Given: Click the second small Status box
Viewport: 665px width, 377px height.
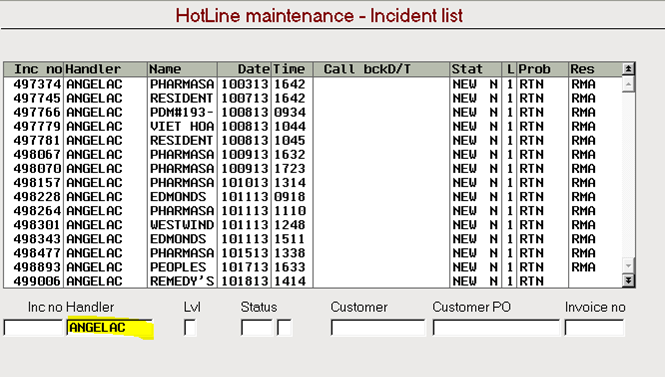Looking at the screenshot, I should 284,327.
